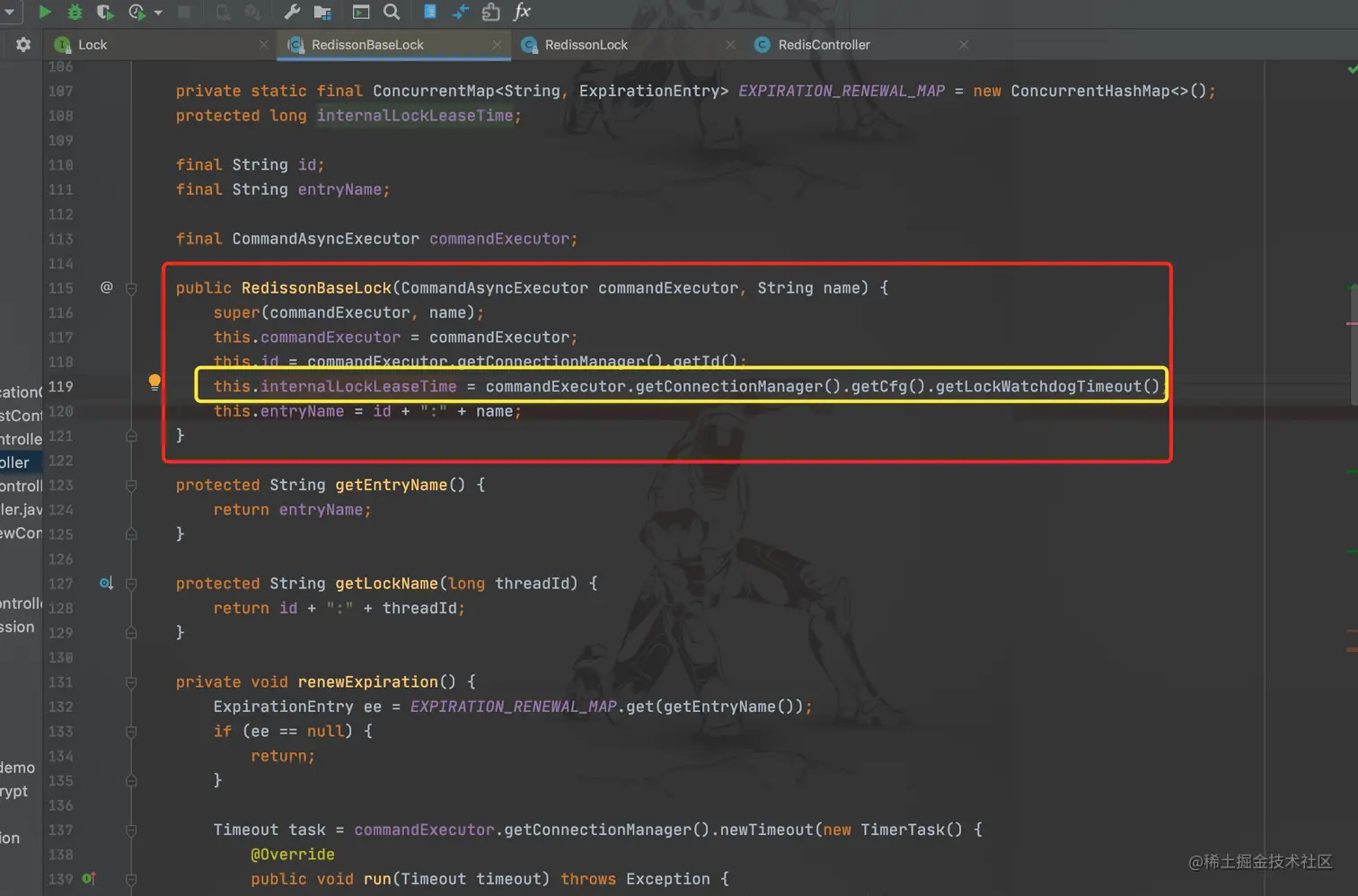1358x896 pixels.
Task: Click the renewExpiration method name on line 131
Action: coord(368,682)
